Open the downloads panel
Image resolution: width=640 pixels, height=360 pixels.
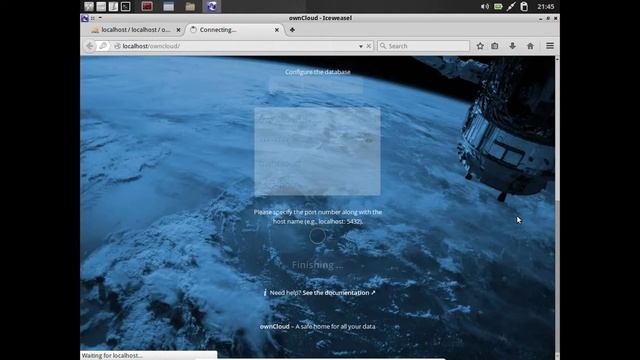click(513, 46)
